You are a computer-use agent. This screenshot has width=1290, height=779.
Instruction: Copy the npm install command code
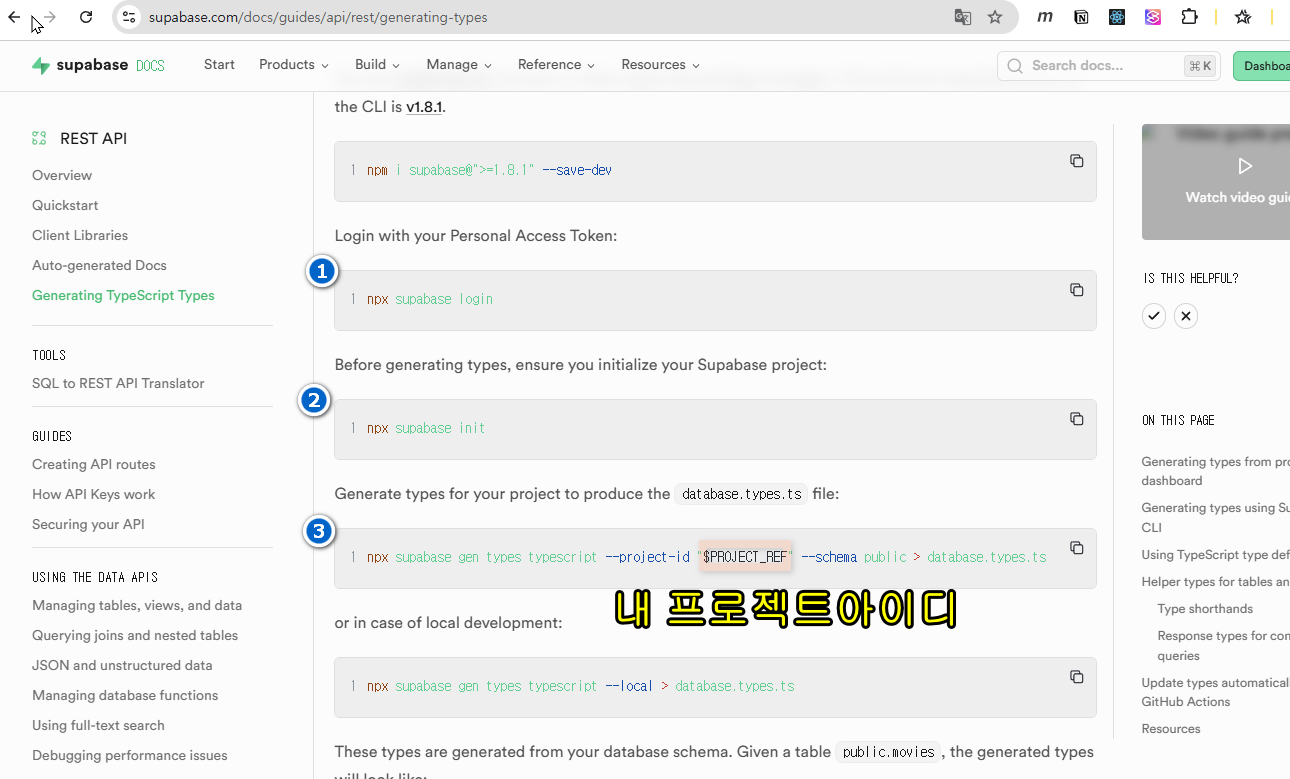pos(1076,161)
